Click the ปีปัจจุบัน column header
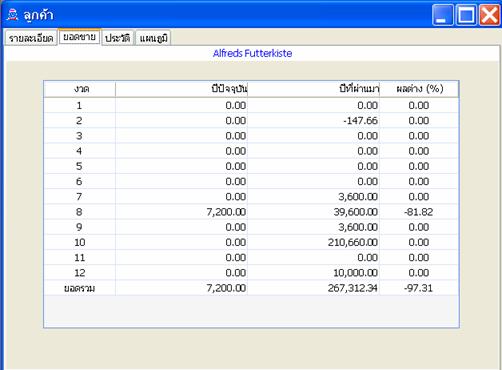 [x=181, y=89]
